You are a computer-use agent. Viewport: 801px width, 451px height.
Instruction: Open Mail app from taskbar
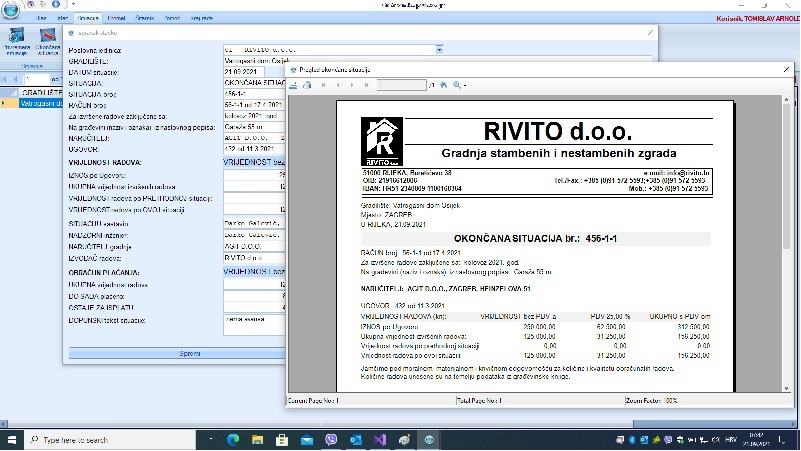pos(307,439)
